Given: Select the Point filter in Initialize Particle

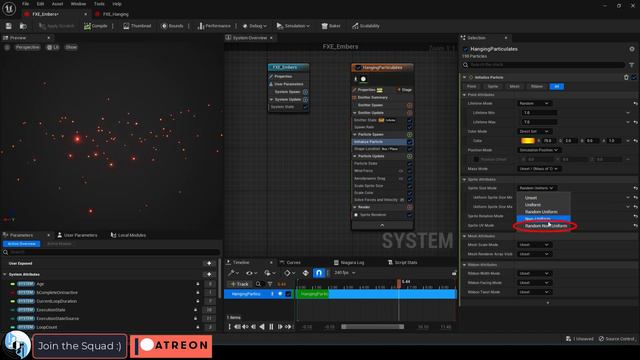Looking at the screenshot, I should 471,86.
